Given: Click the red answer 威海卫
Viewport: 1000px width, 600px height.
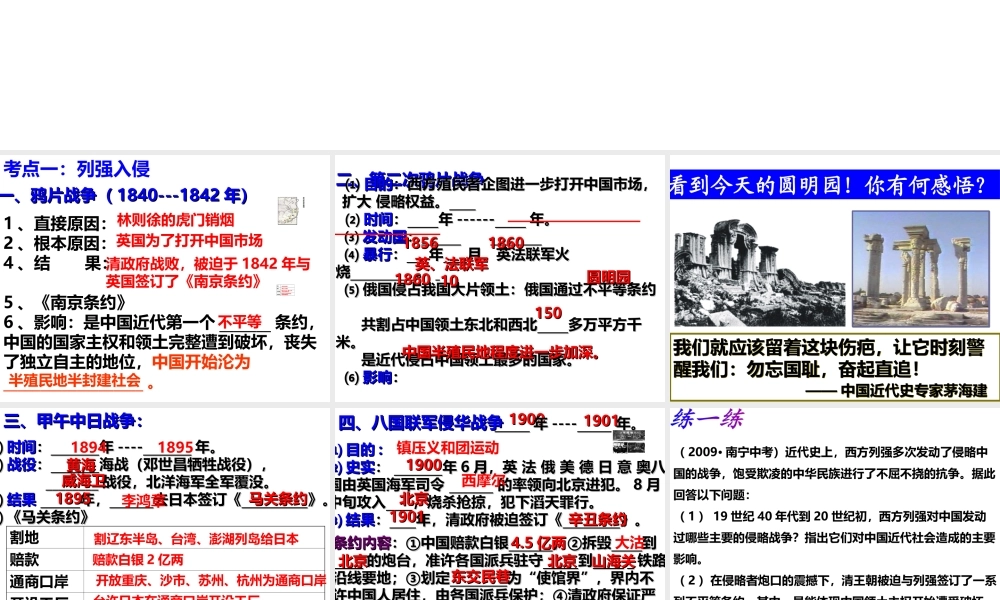Looking at the screenshot, I should point(84,481).
